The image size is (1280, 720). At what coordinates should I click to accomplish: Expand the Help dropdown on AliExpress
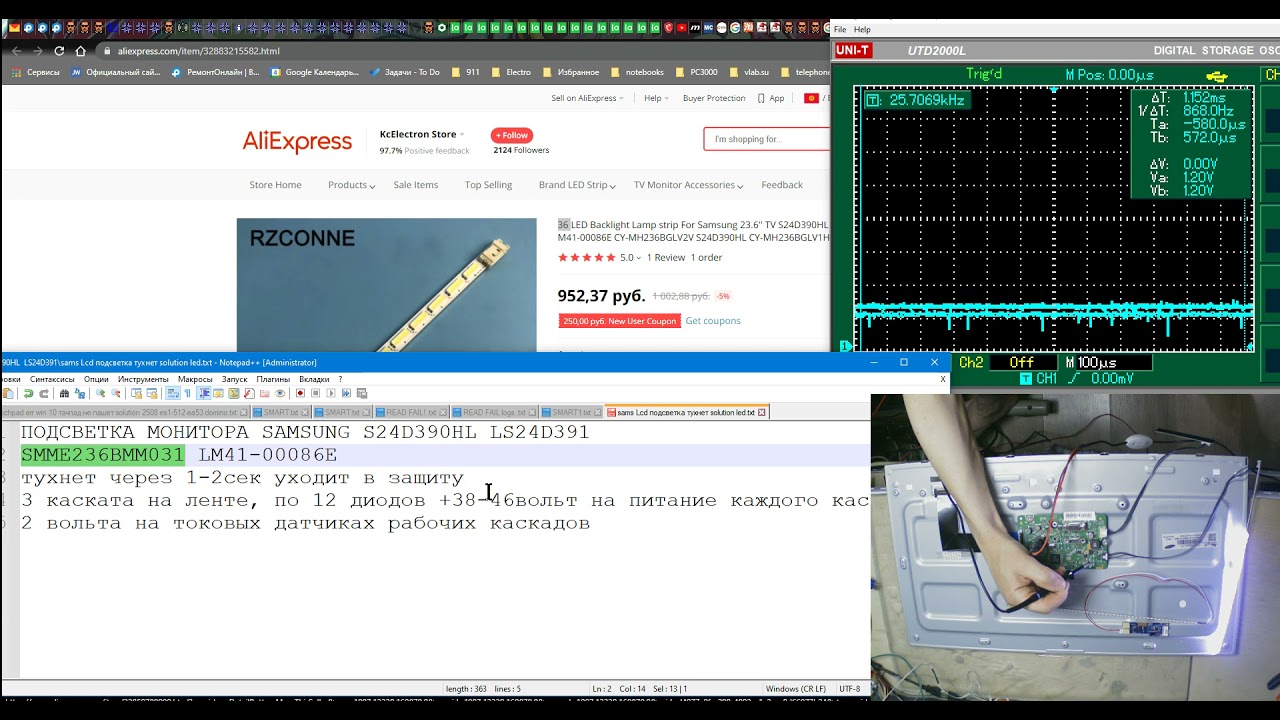point(655,98)
